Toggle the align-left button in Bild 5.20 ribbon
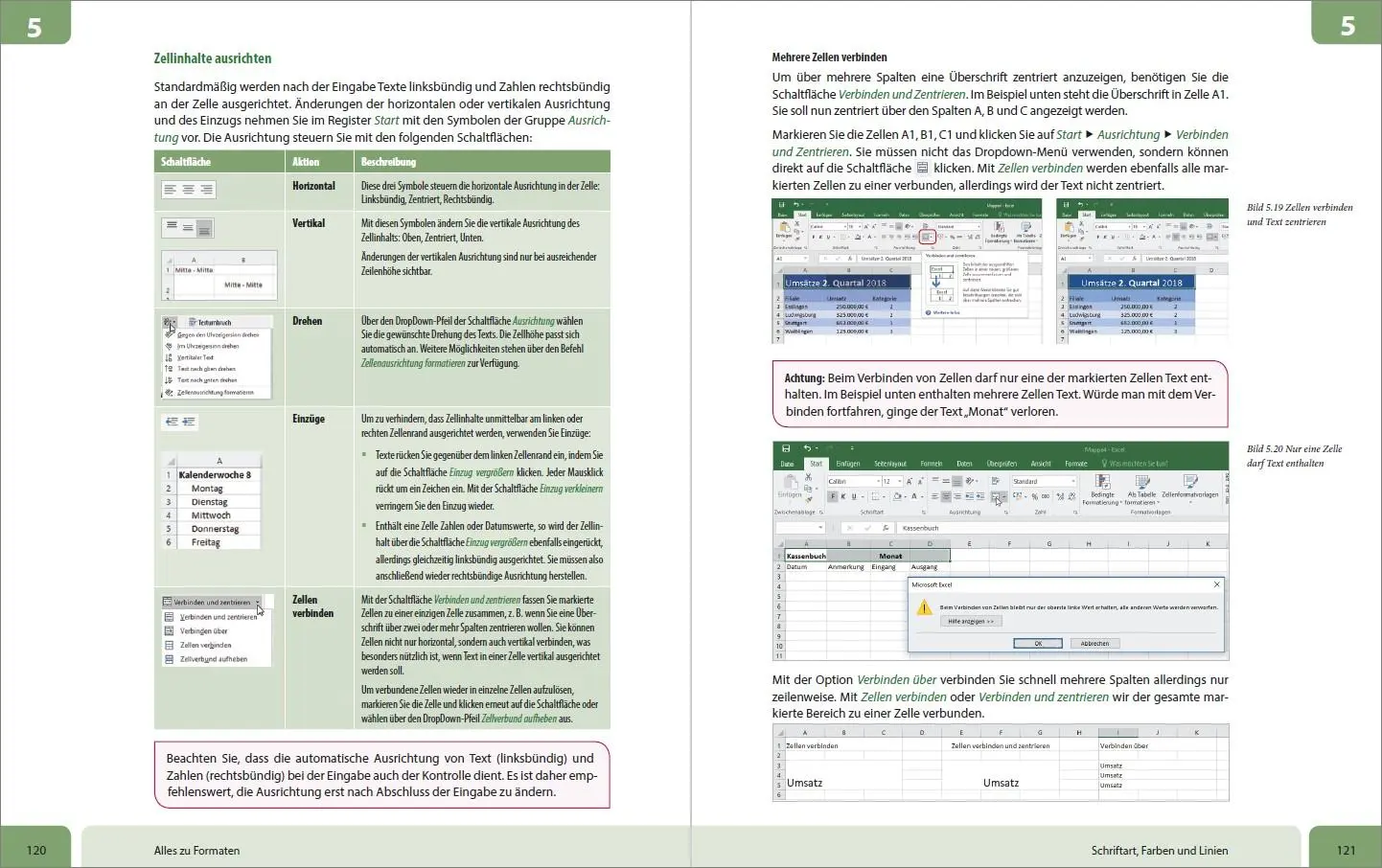Viewport: 1382px width, 868px height. (934, 497)
